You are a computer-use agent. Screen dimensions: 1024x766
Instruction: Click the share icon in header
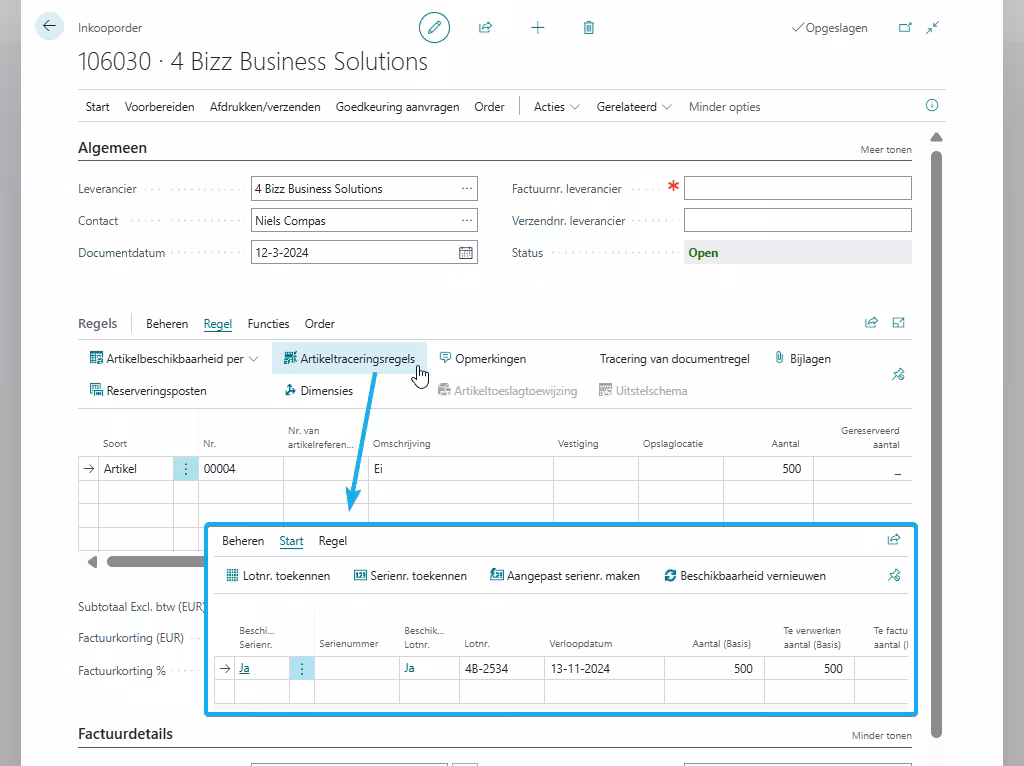click(x=486, y=28)
